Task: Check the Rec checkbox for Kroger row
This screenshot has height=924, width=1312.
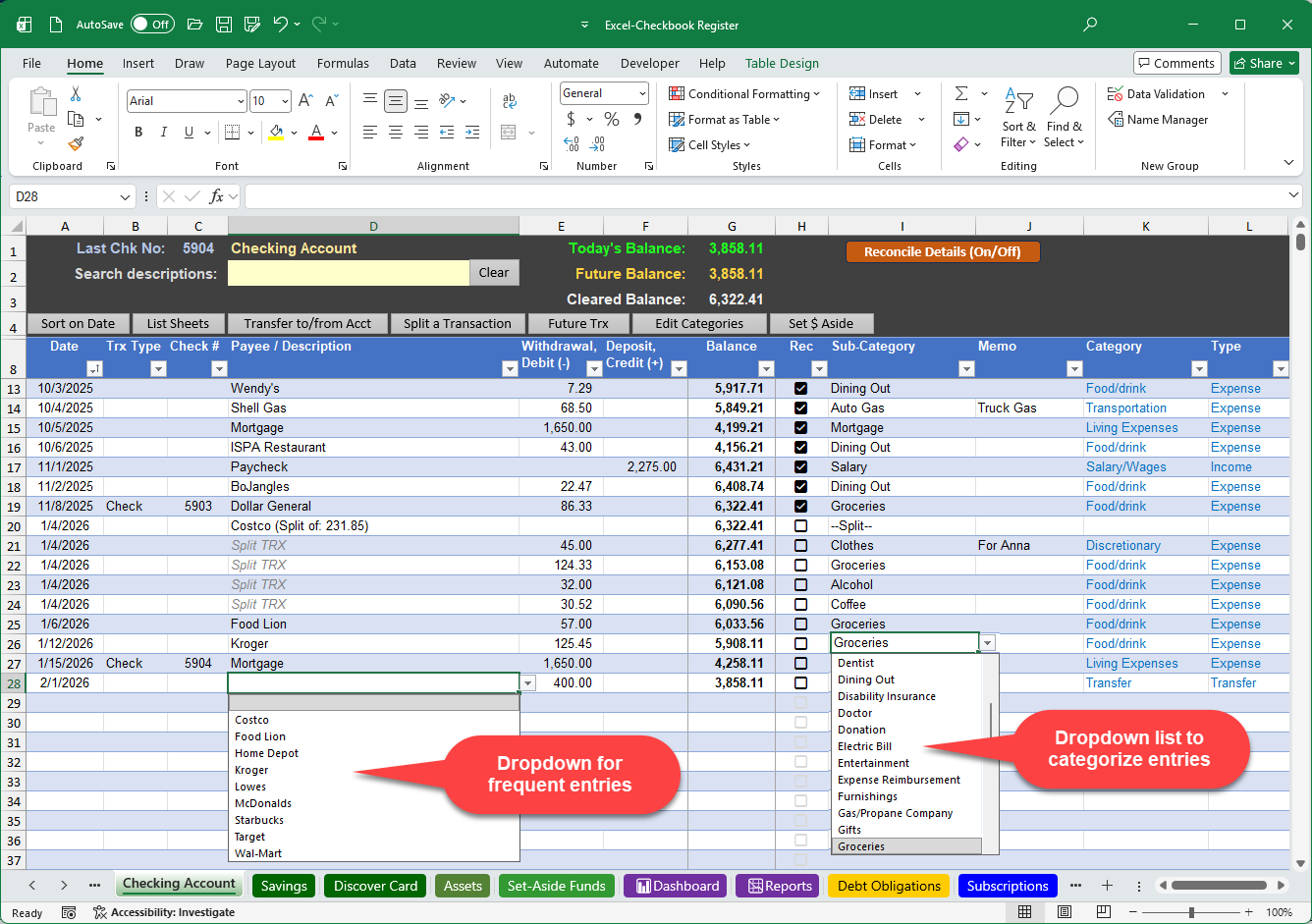Action: (x=800, y=643)
